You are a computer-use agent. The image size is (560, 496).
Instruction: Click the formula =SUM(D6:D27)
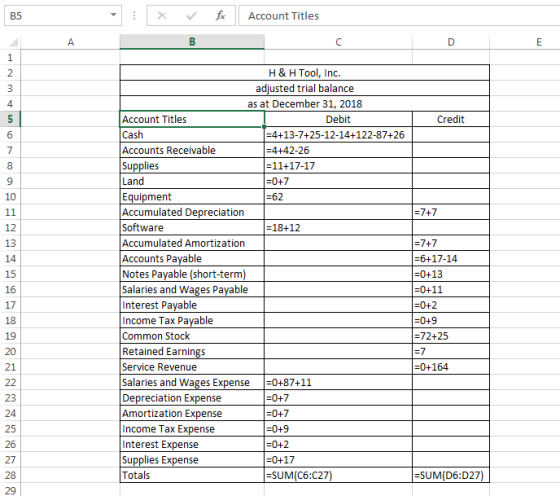click(451, 475)
